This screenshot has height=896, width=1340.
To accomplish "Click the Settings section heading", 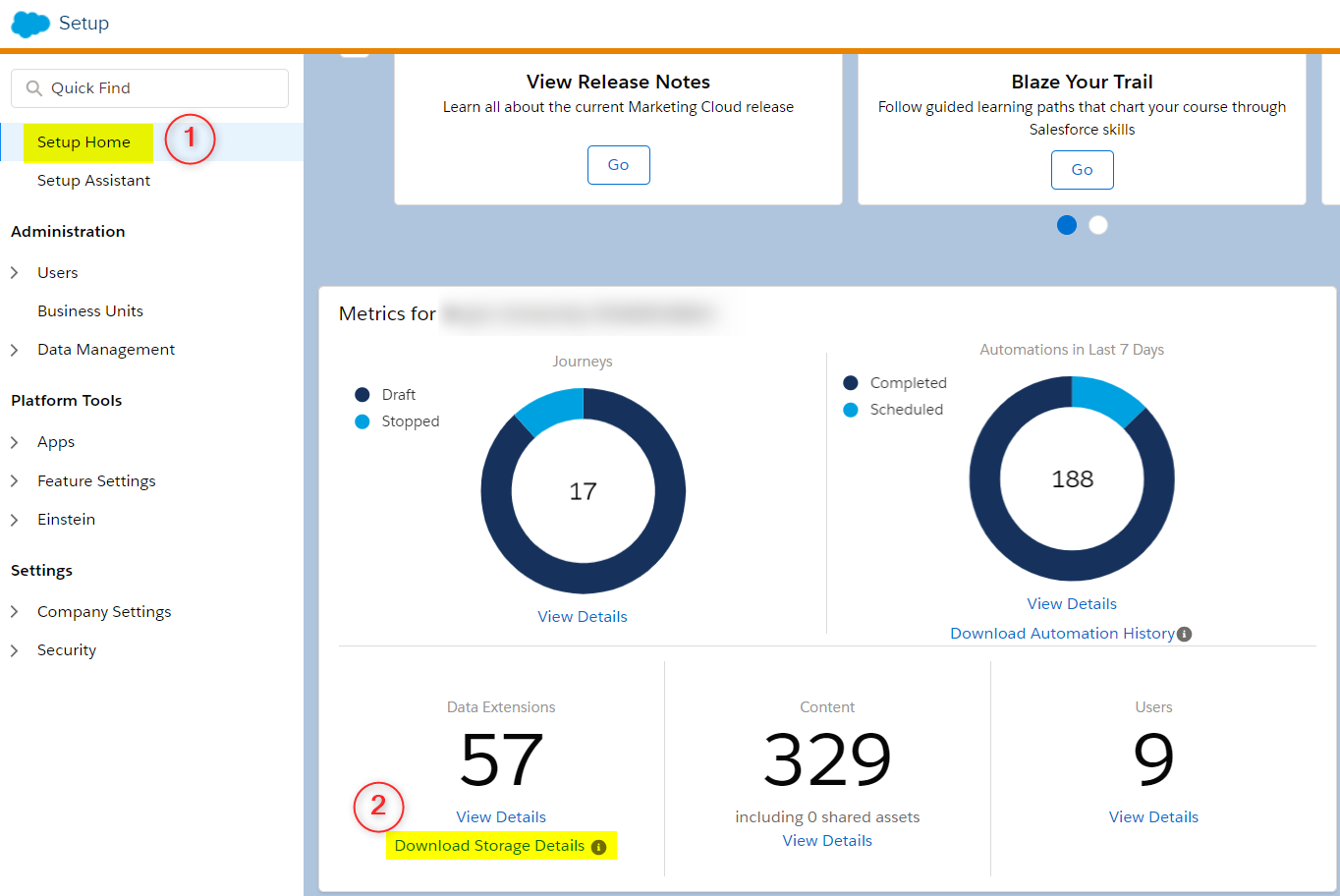I will (41, 571).
